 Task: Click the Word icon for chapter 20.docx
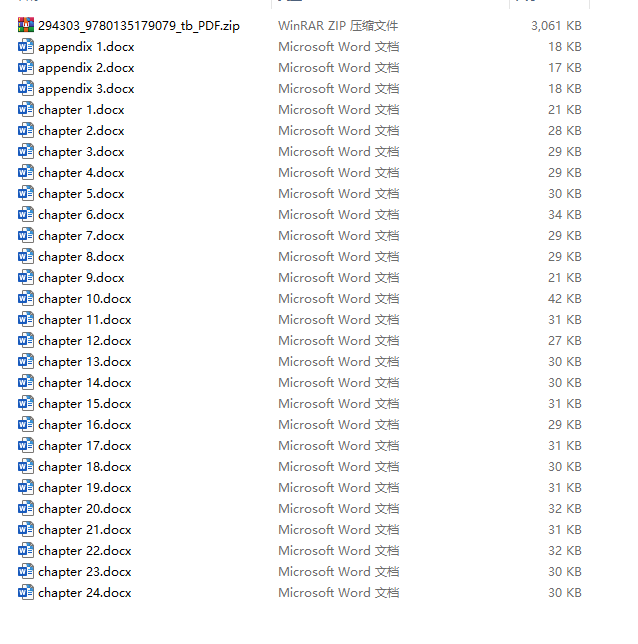point(26,508)
